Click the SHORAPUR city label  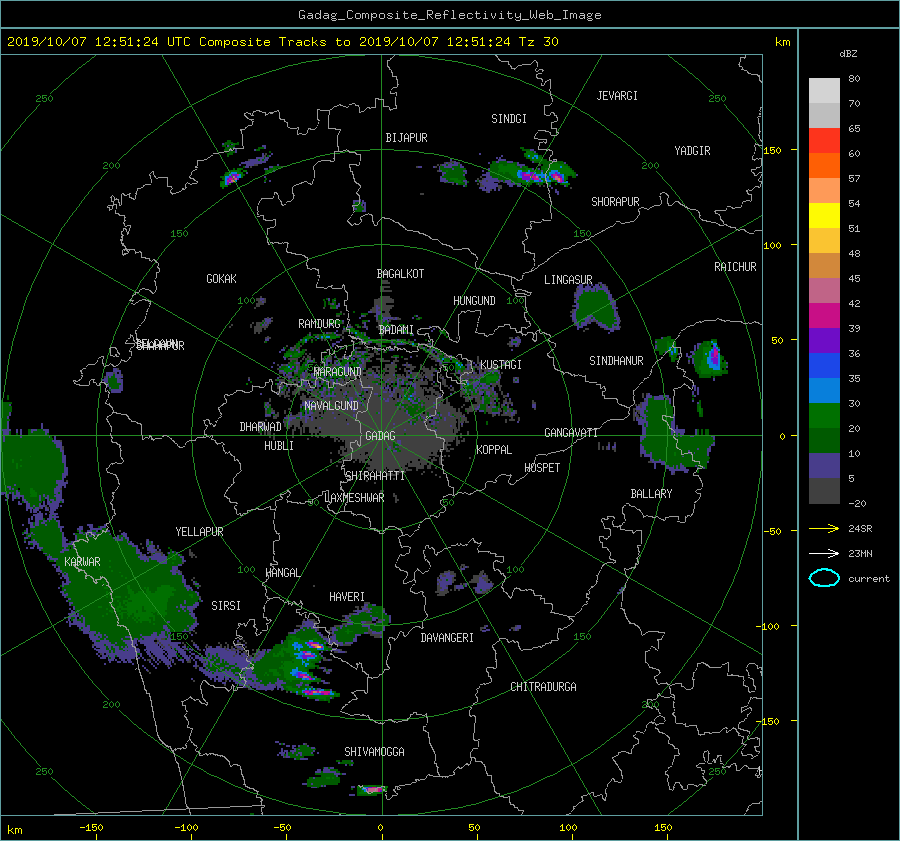point(615,202)
